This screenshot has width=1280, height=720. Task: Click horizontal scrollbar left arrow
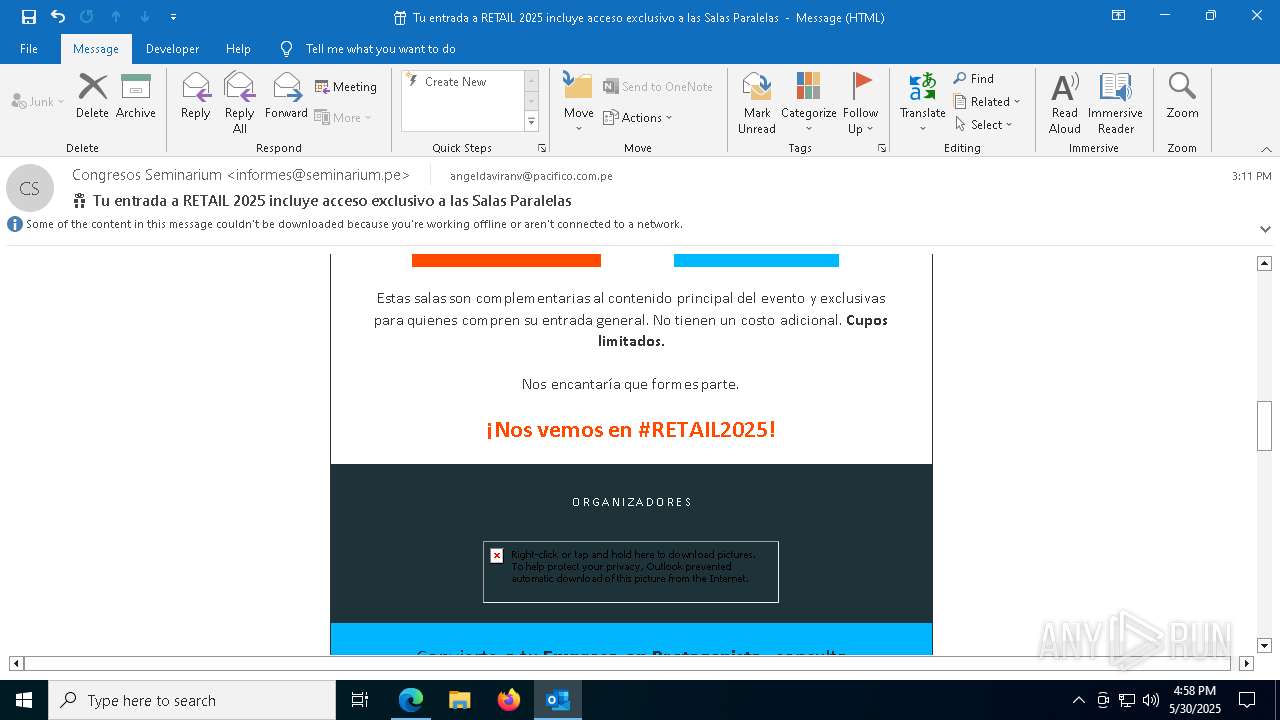16,663
